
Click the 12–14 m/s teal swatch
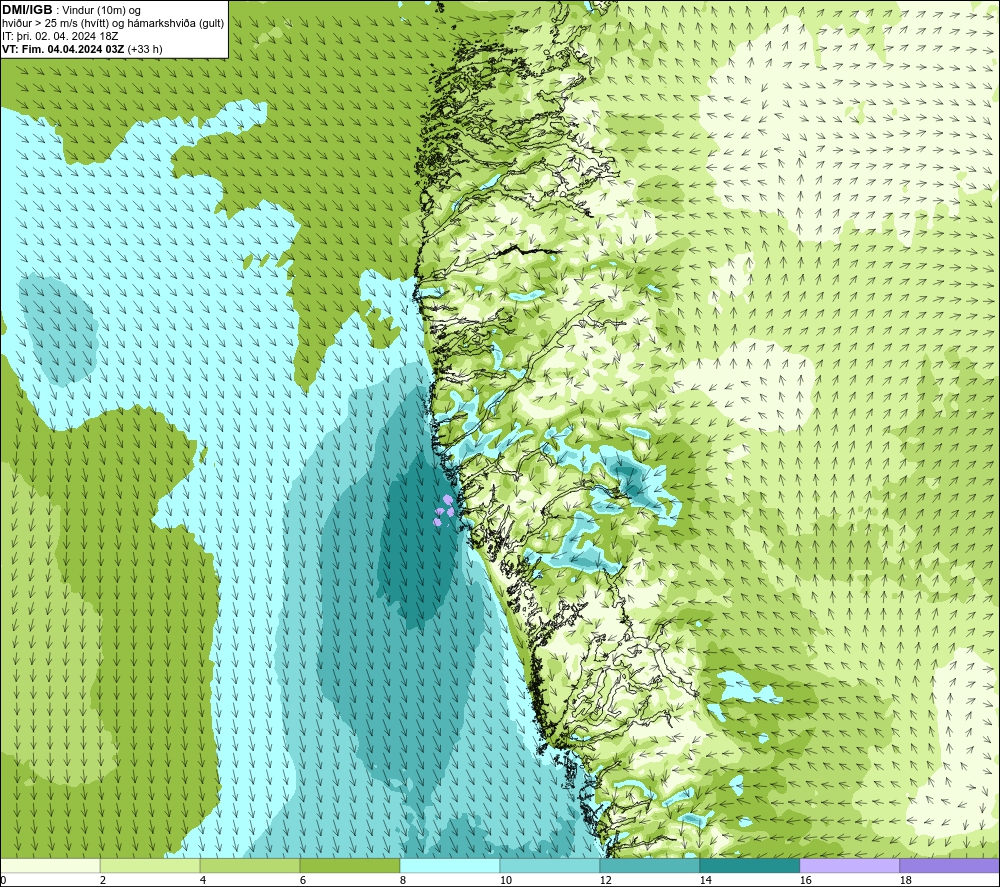[x=649, y=865]
